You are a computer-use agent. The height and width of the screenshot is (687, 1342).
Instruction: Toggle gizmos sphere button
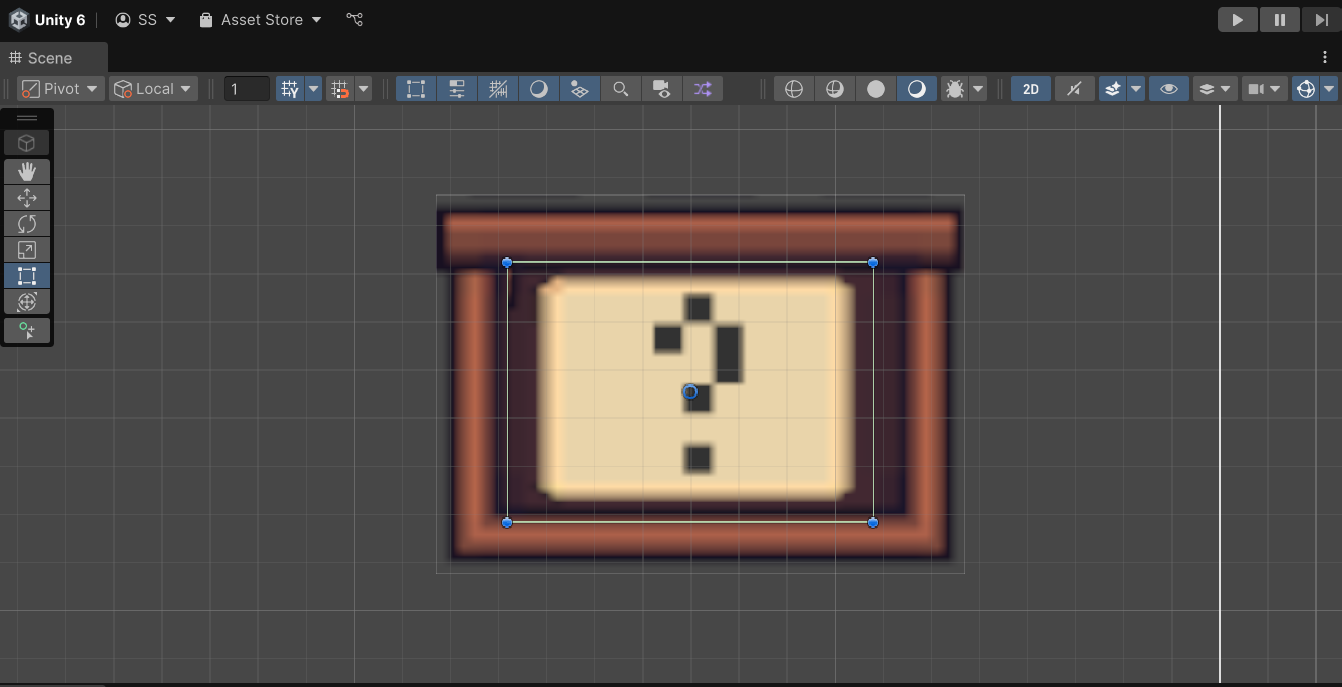coord(1305,89)
